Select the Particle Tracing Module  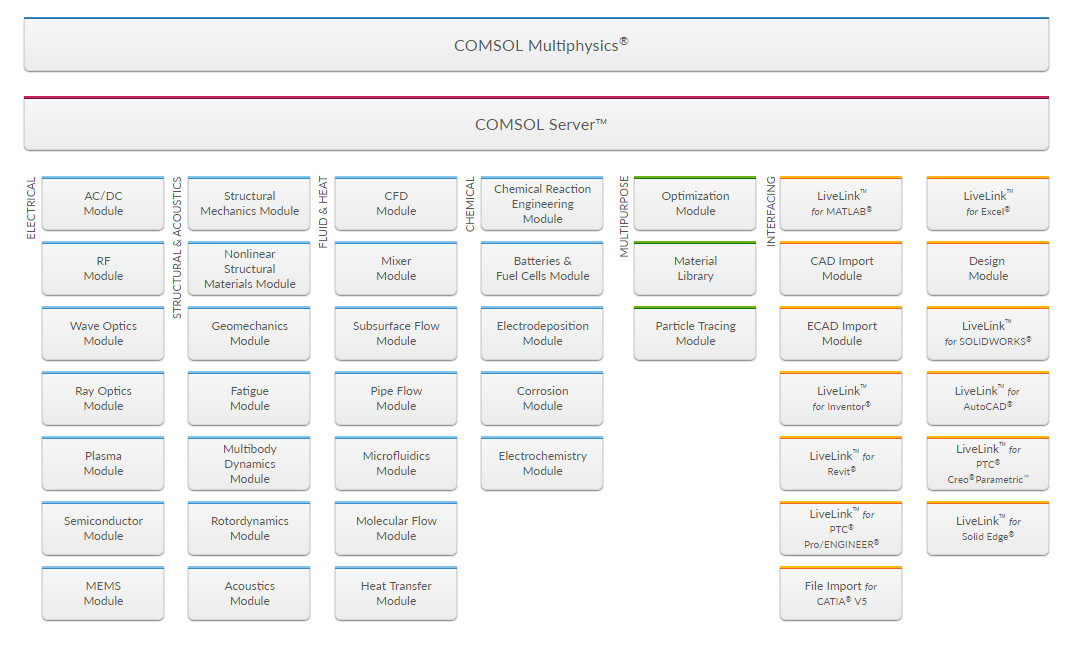pyautogui.click(x=695, y=334)
